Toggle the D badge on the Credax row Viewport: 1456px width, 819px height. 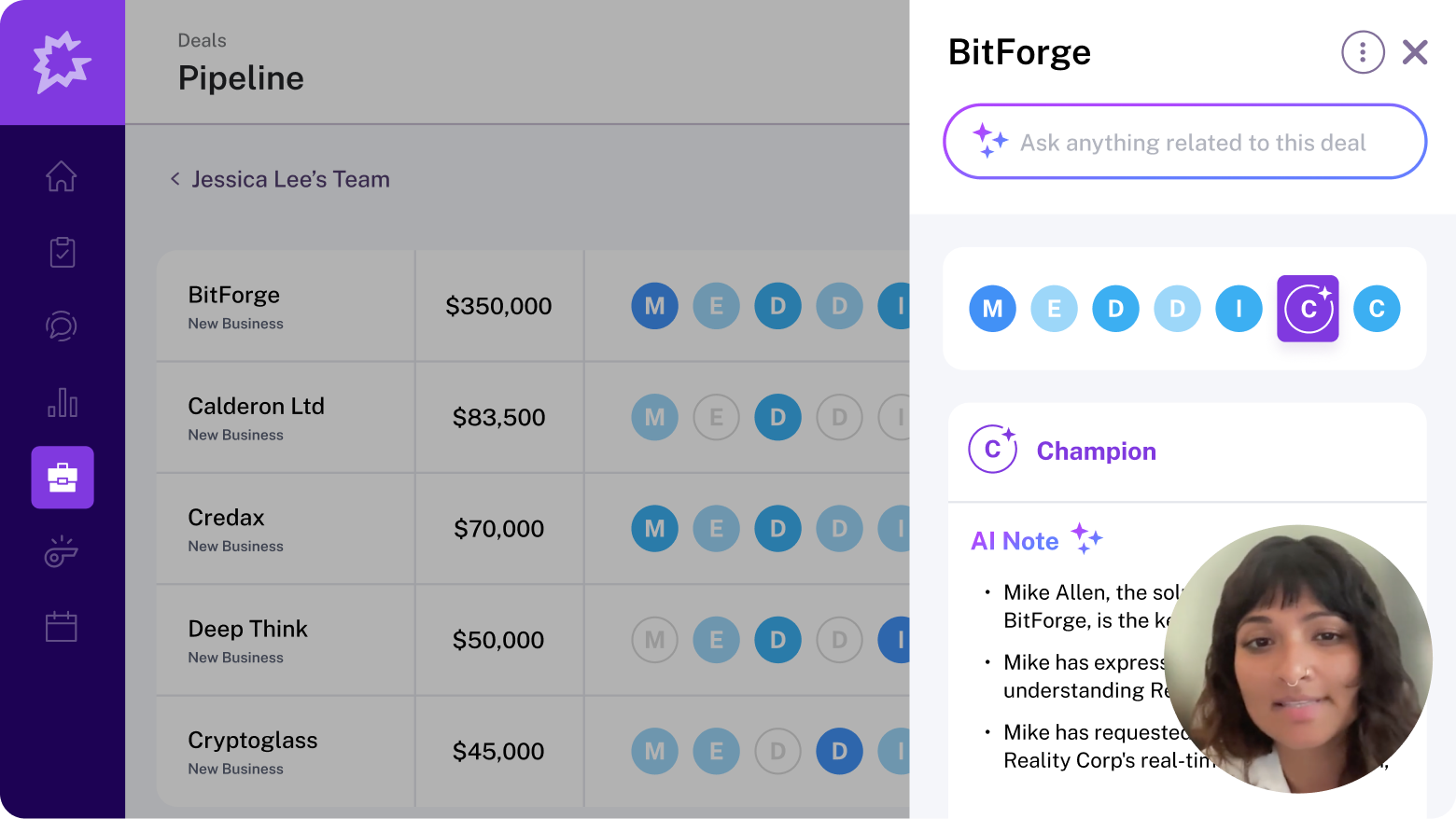[x=777, y=529]
